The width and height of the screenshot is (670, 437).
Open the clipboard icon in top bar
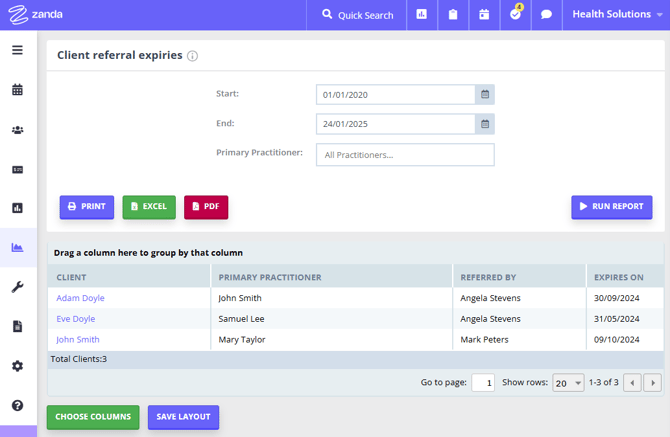point(453,15)
